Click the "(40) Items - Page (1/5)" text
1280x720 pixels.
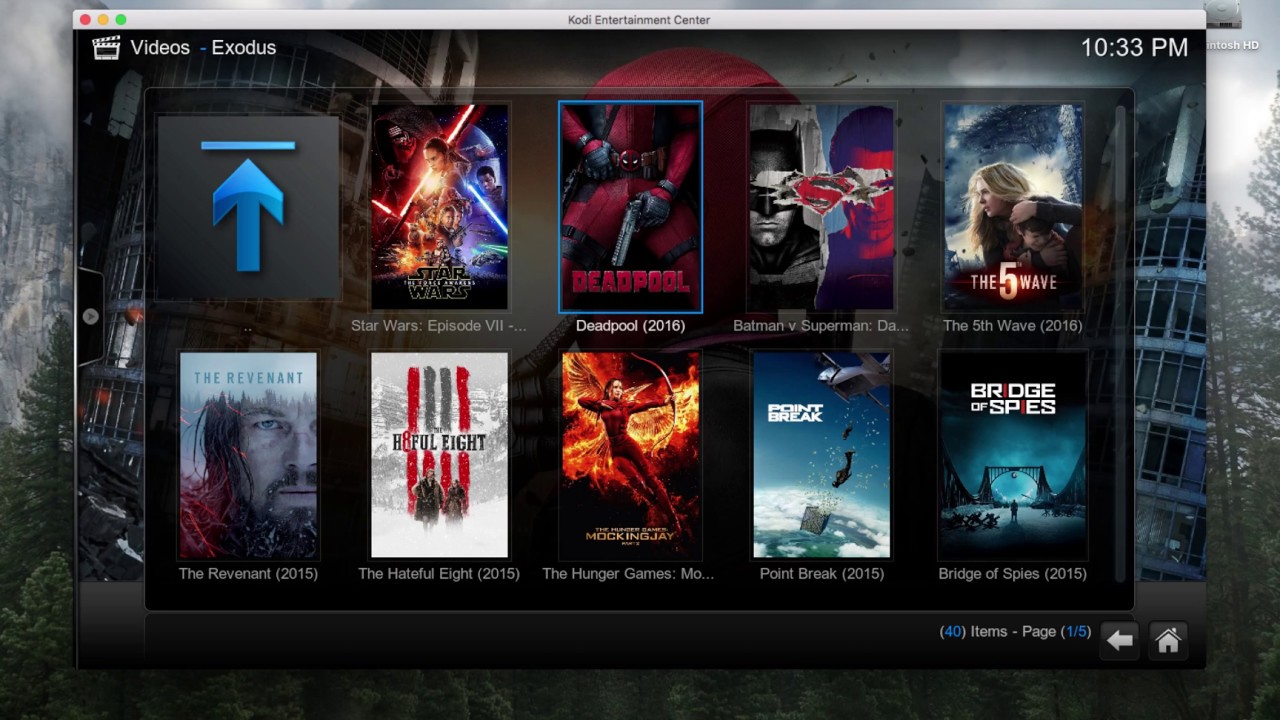(x=1015, y=632)
